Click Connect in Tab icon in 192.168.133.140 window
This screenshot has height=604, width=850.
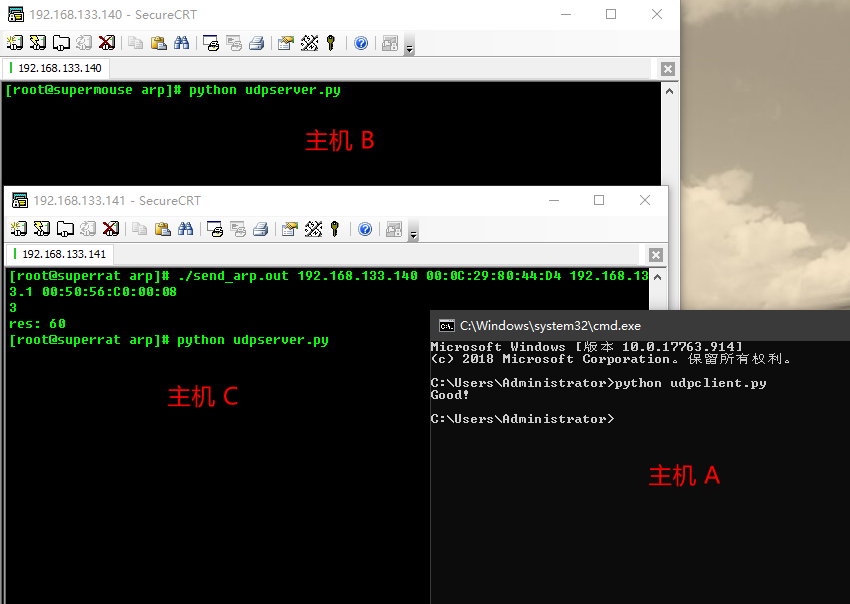(x=61, y=43)
